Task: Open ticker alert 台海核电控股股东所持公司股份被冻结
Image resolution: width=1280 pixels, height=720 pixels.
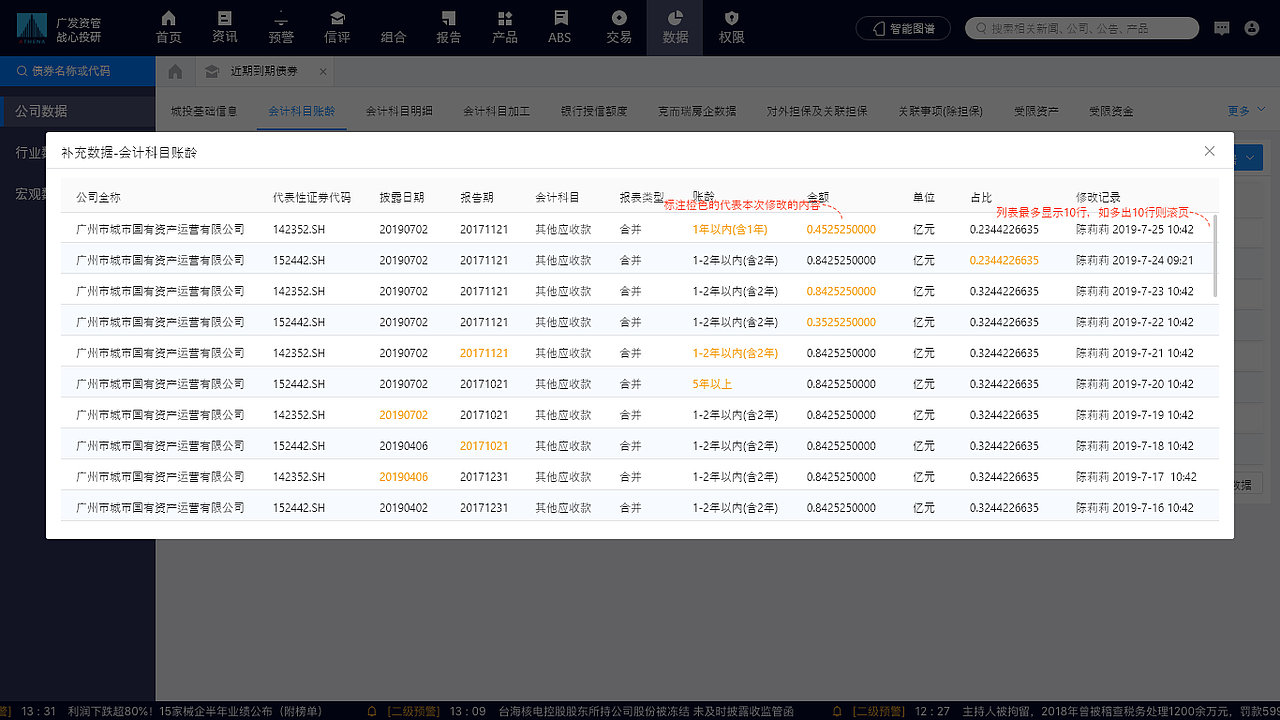Action: pos(646,712)
